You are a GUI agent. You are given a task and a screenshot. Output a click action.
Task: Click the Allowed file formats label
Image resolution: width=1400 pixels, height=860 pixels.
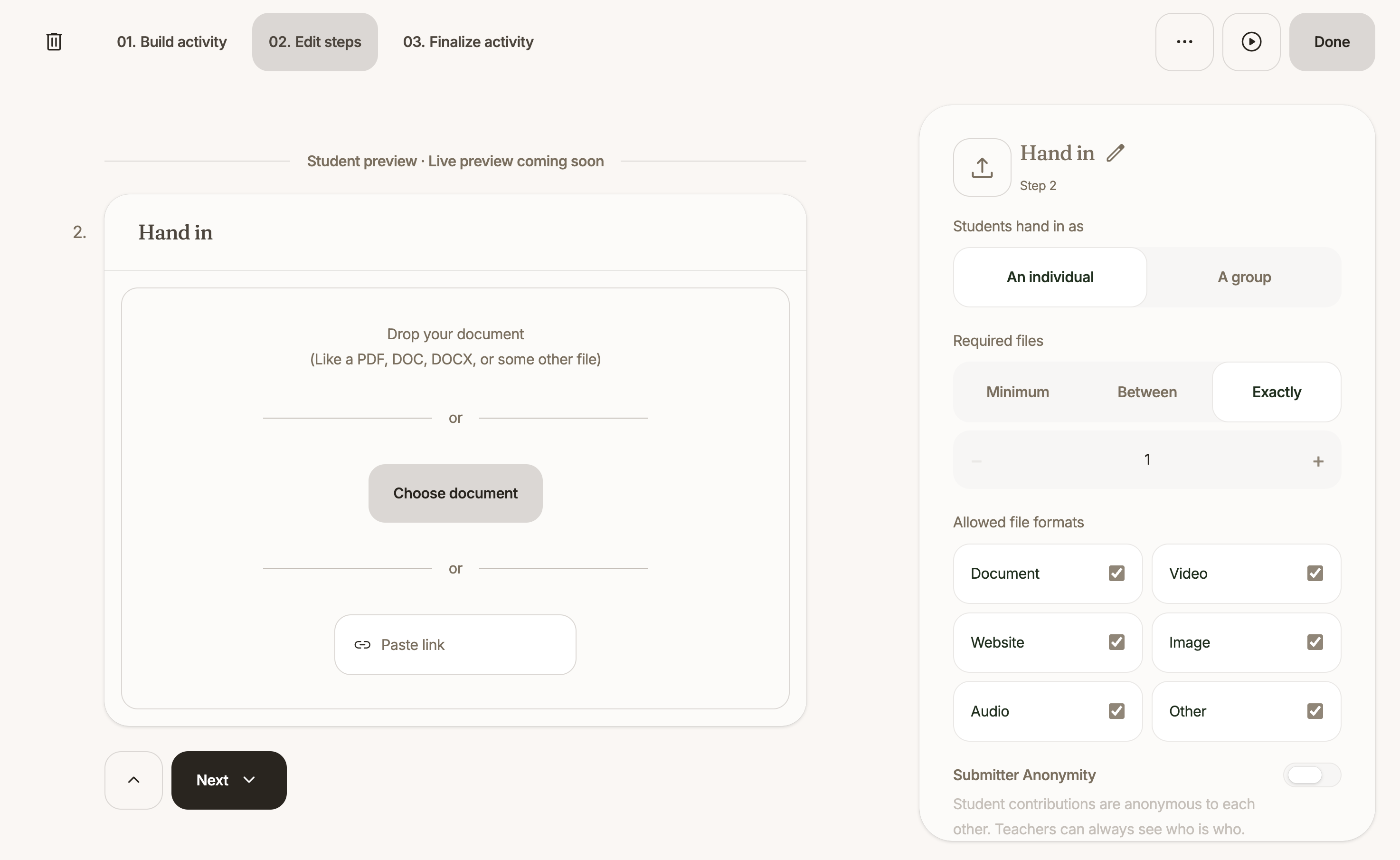1018,522
